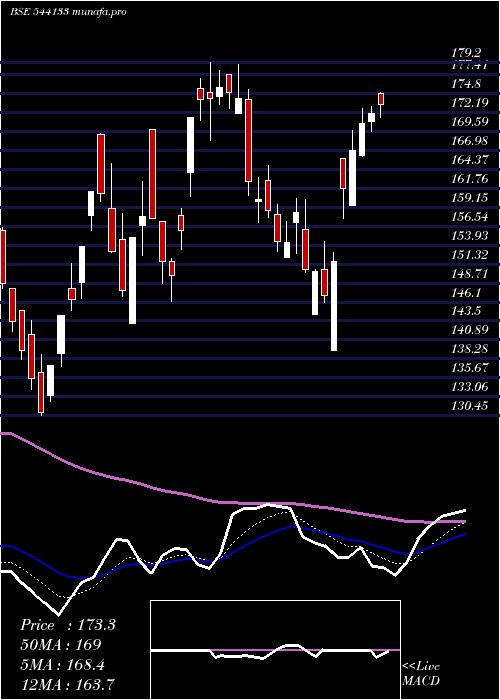Click the '50MA : 169' readout
Image resolution: width=500 pixels, height=700 pixels.
(x=61, y=644)
